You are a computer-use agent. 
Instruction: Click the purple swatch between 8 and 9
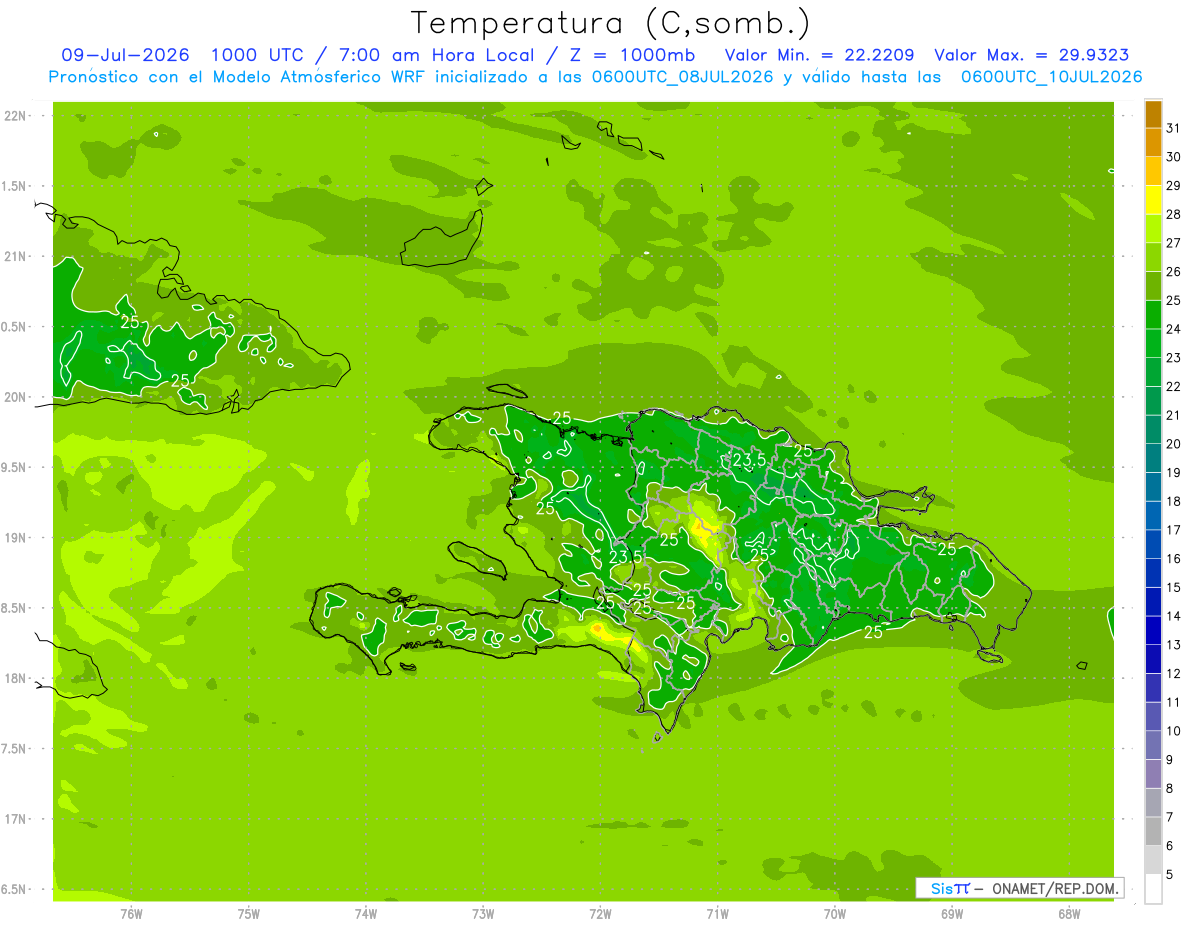click(x=1153, y=774)
